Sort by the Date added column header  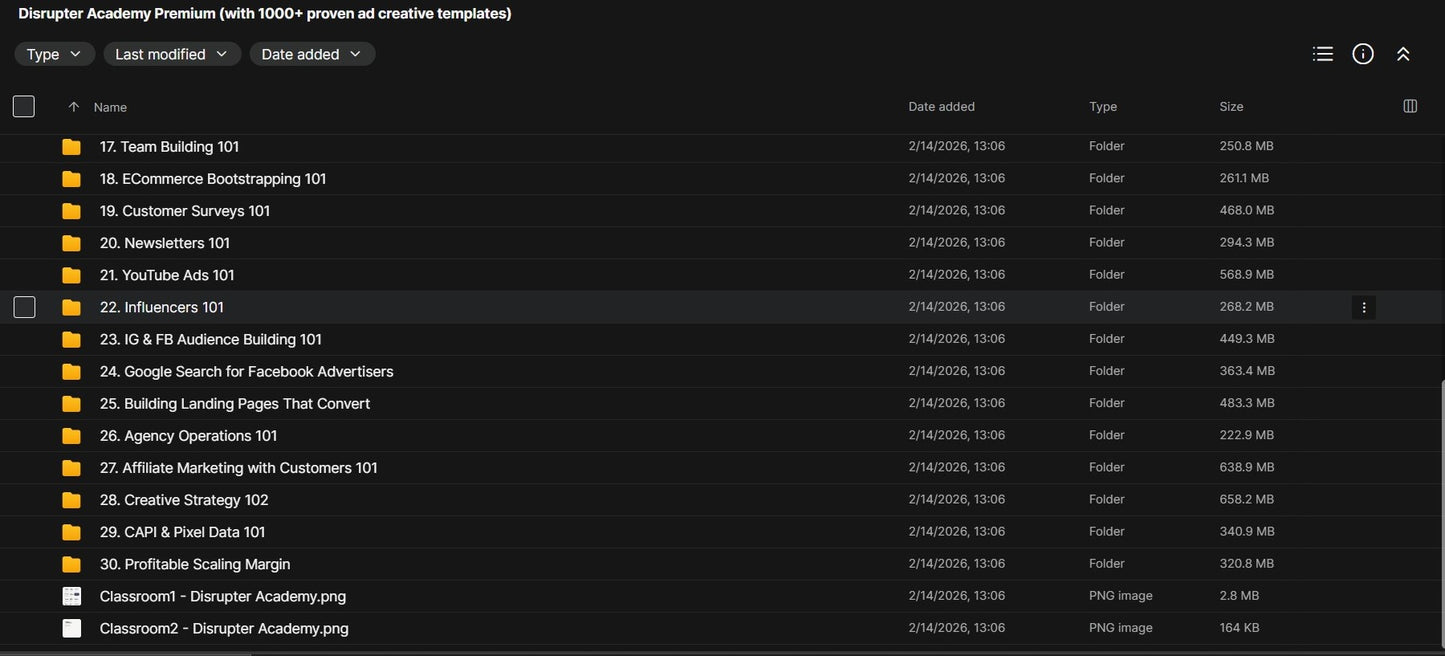click(941, 106)
